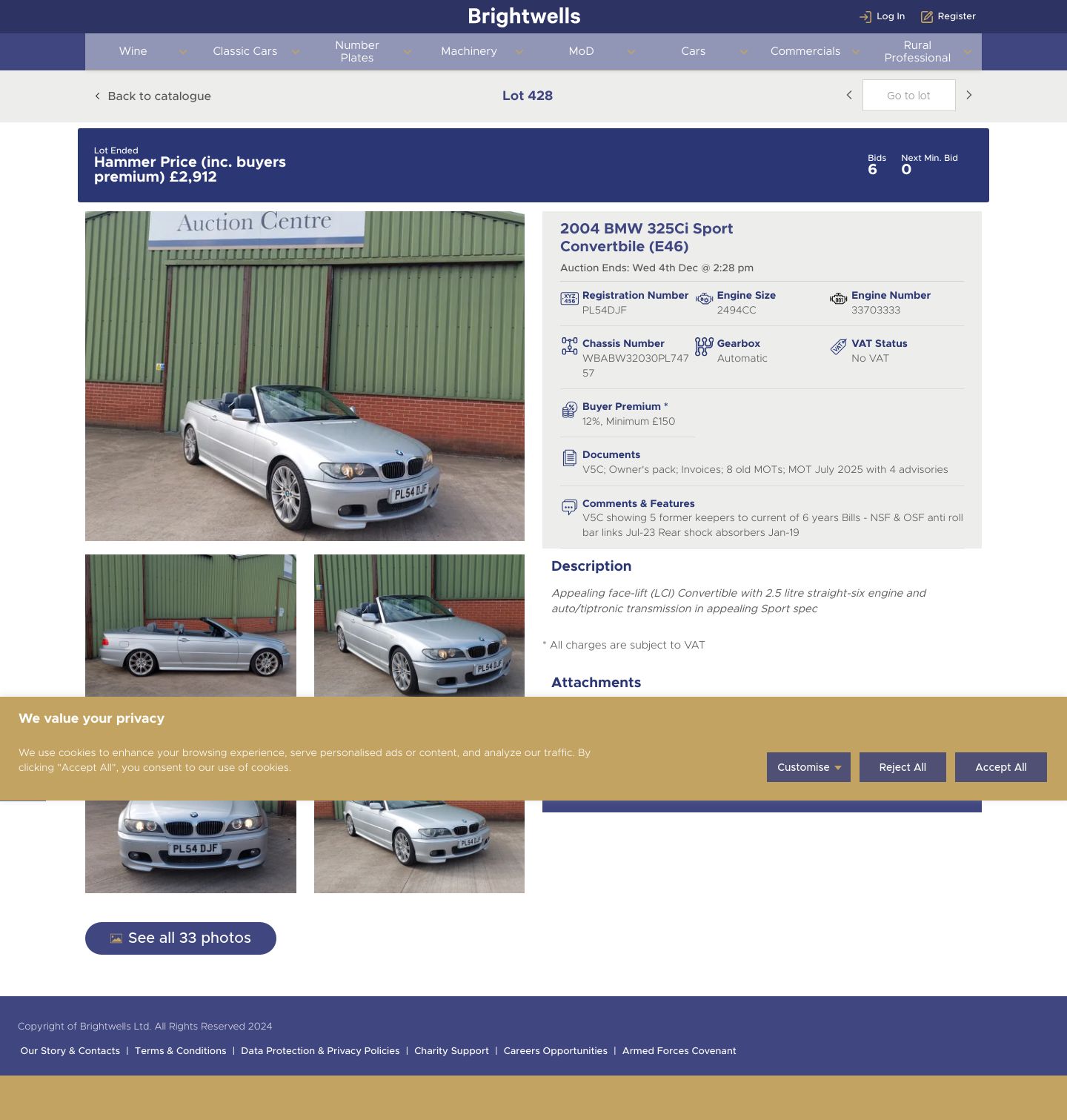Open the side-profile BMW thumbnail
This screenshot has width=1067, height=1120.
pos(190,626)
